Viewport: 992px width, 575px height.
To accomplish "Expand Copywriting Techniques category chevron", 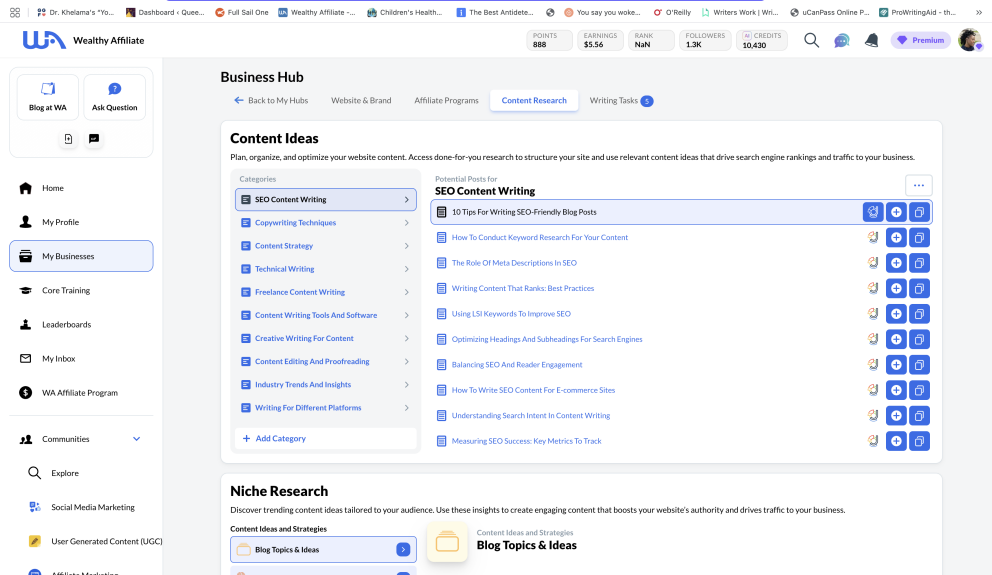I will click(x=406, y=223).
